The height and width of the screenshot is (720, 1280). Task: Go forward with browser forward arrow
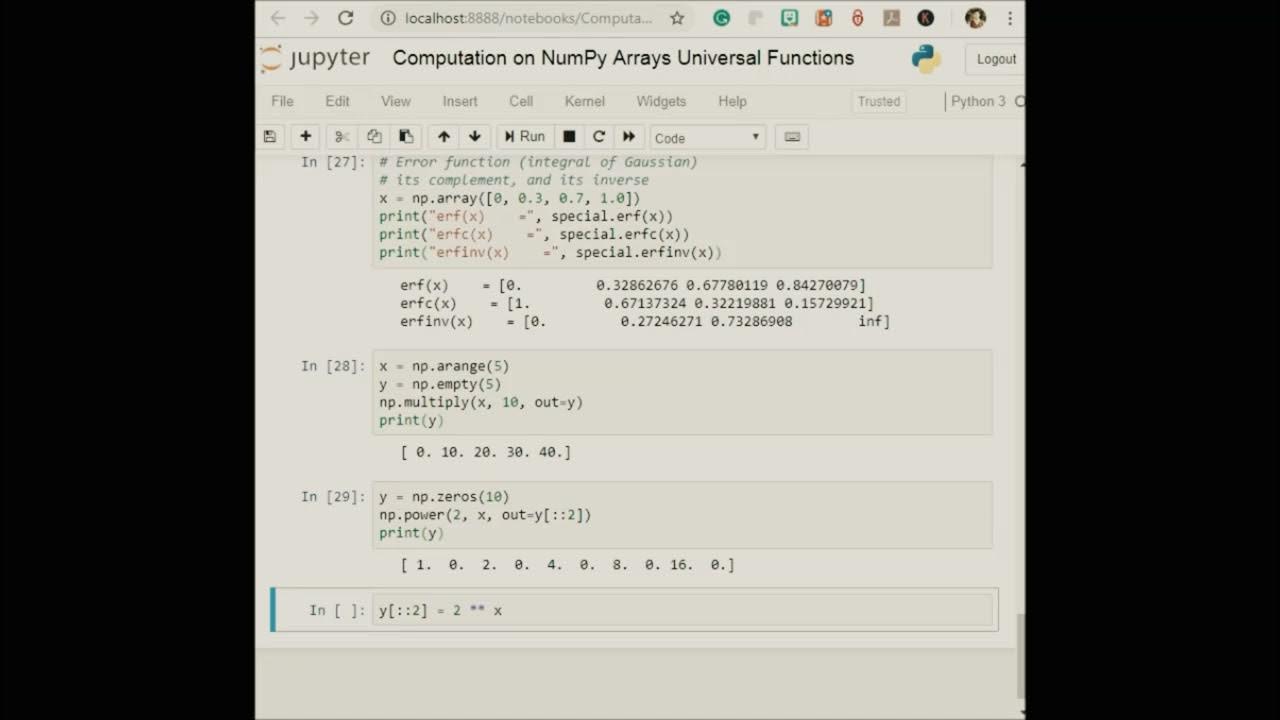point(312,18)
